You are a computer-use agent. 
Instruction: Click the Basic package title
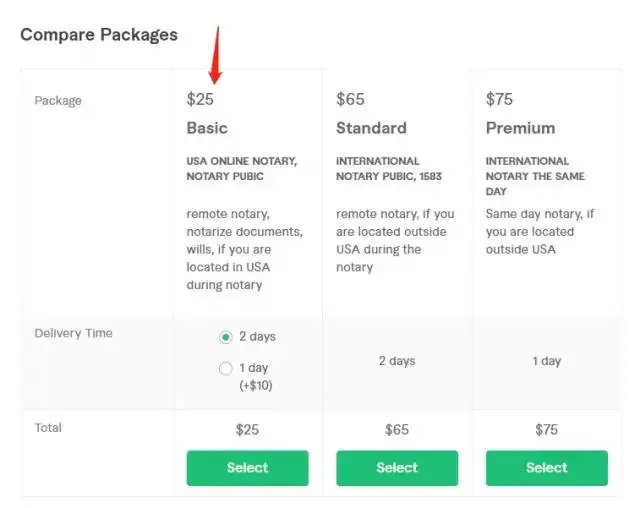[207, 128]
